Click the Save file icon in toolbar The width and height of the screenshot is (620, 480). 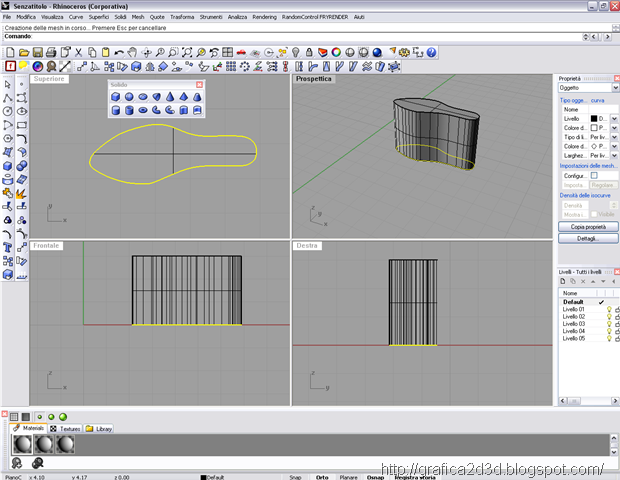pos(36,51)
